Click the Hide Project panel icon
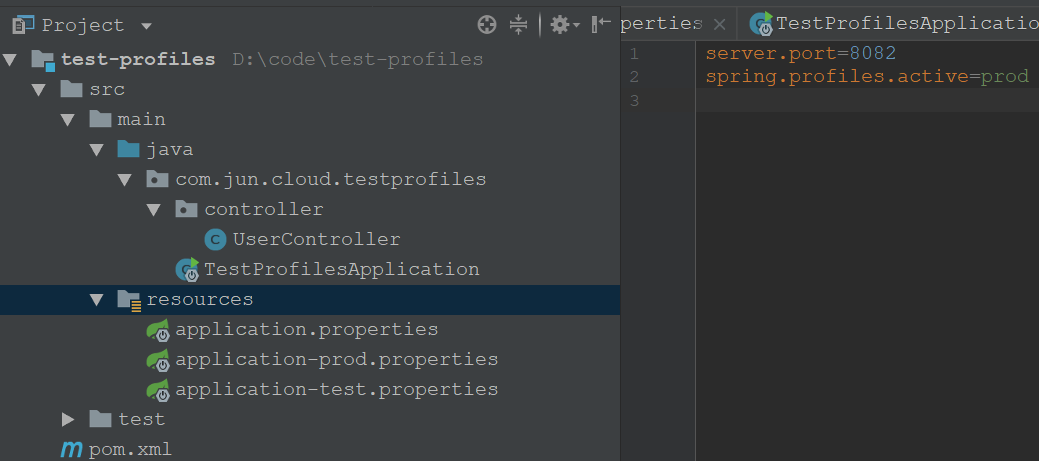 (x=600, y=25)
